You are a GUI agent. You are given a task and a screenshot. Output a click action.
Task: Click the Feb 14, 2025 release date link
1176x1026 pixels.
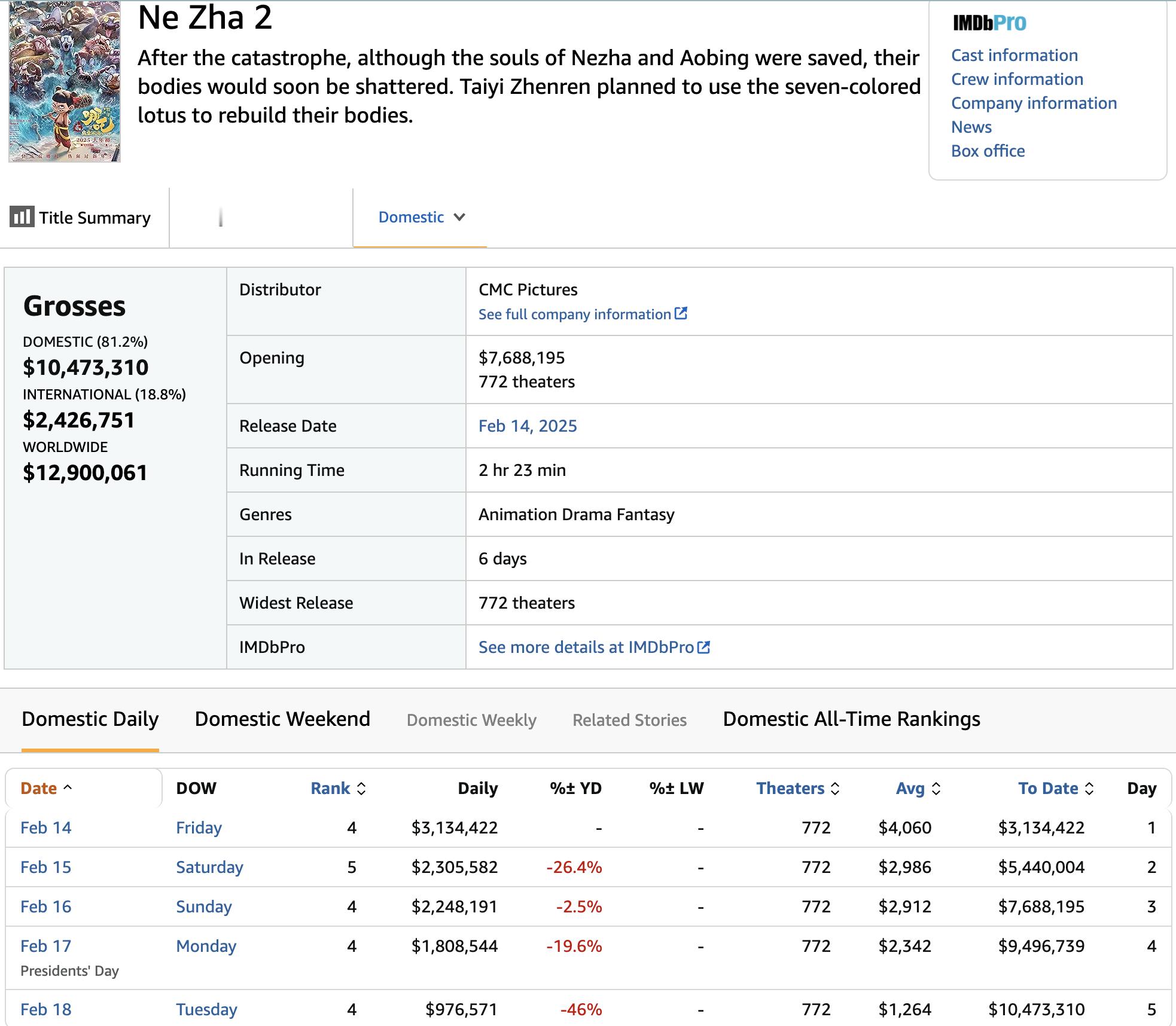click(x=528, y=426)
